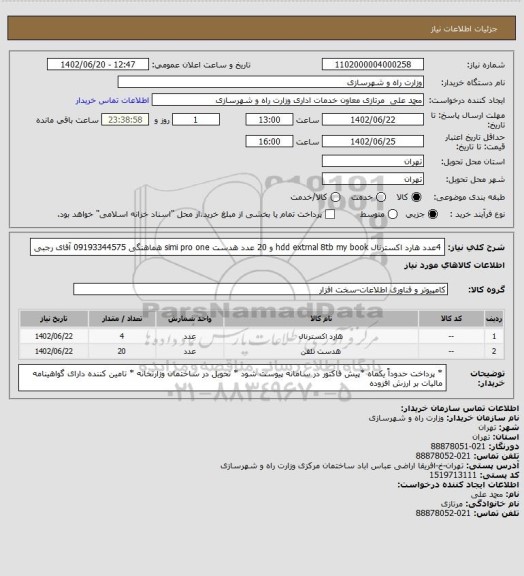Click the نام کالا column header
The image size is (524, 576).
pos(321,319)
